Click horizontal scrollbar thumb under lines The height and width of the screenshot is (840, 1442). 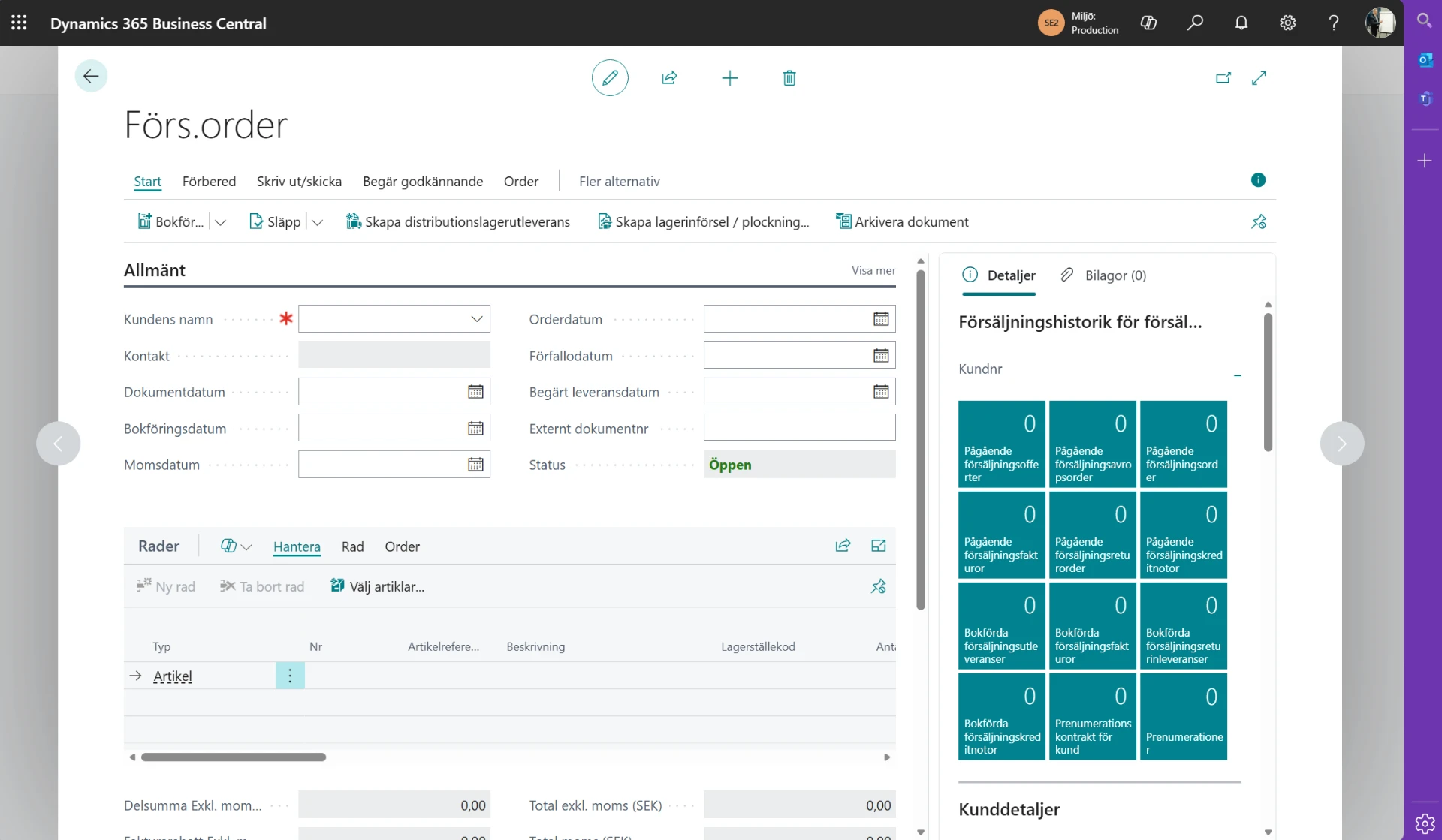234,757
